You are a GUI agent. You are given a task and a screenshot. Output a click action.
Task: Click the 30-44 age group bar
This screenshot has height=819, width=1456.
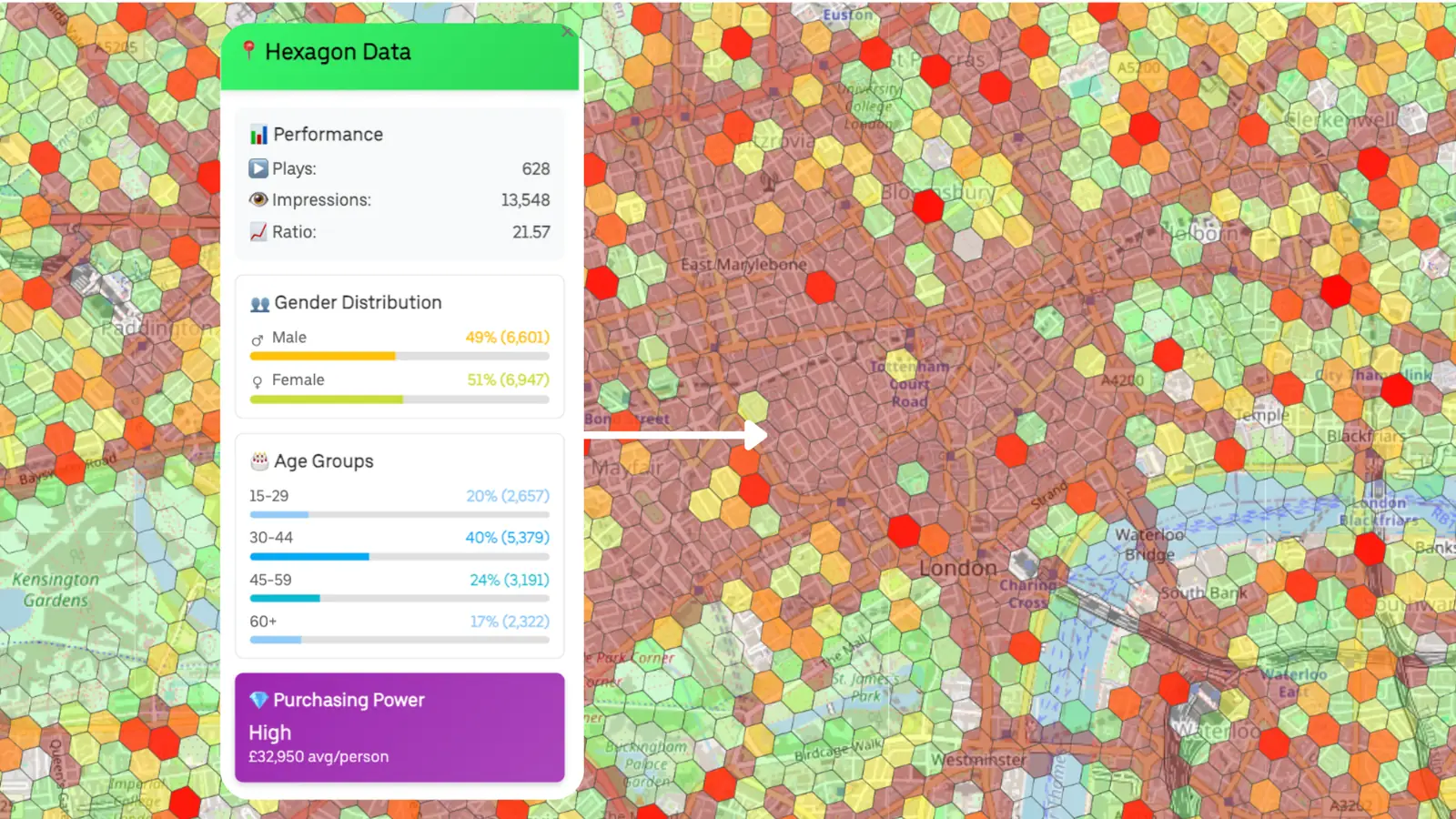coord(399,556)
